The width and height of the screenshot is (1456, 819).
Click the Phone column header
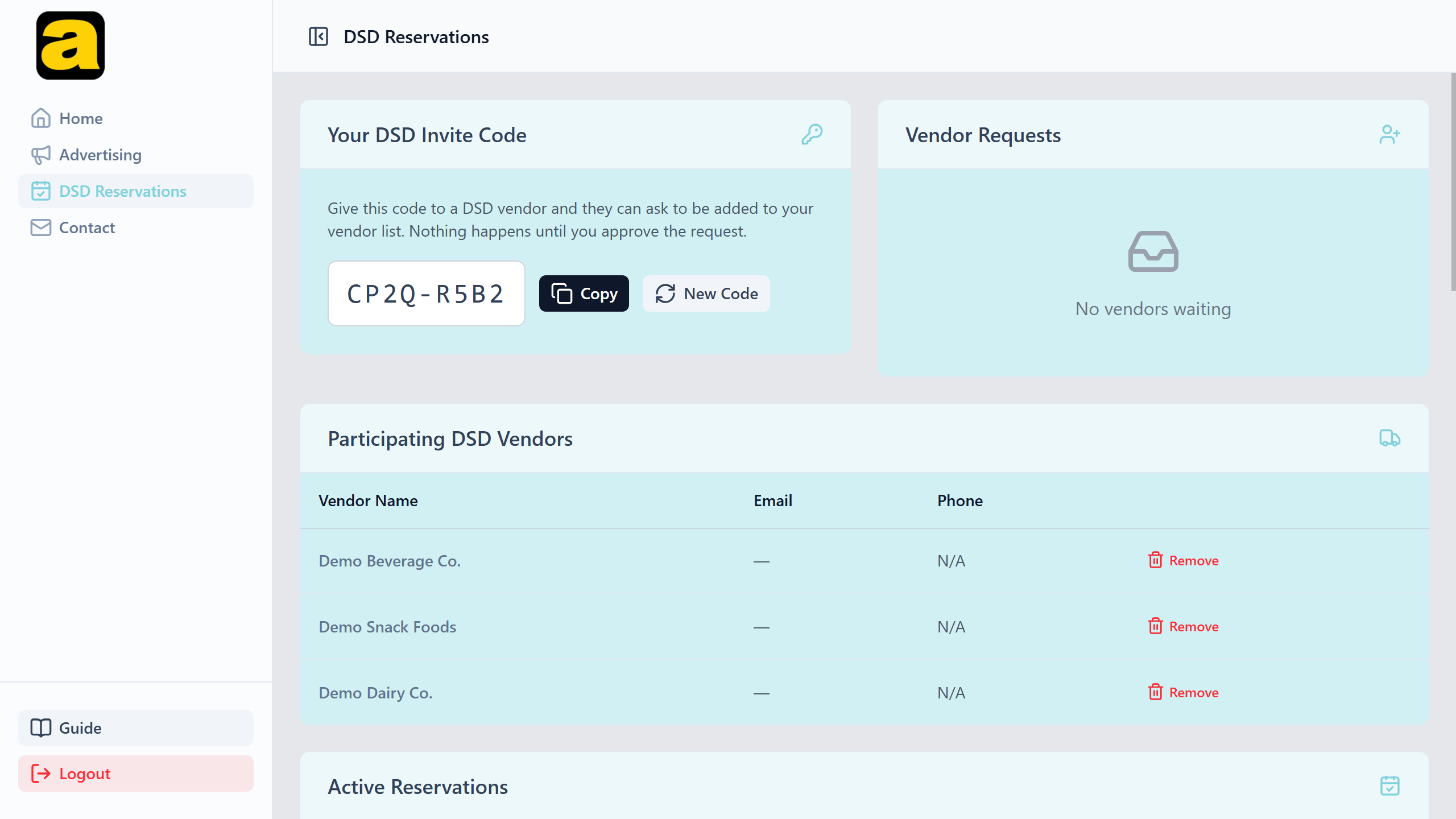pyautogui.click(x=960, y=500)
